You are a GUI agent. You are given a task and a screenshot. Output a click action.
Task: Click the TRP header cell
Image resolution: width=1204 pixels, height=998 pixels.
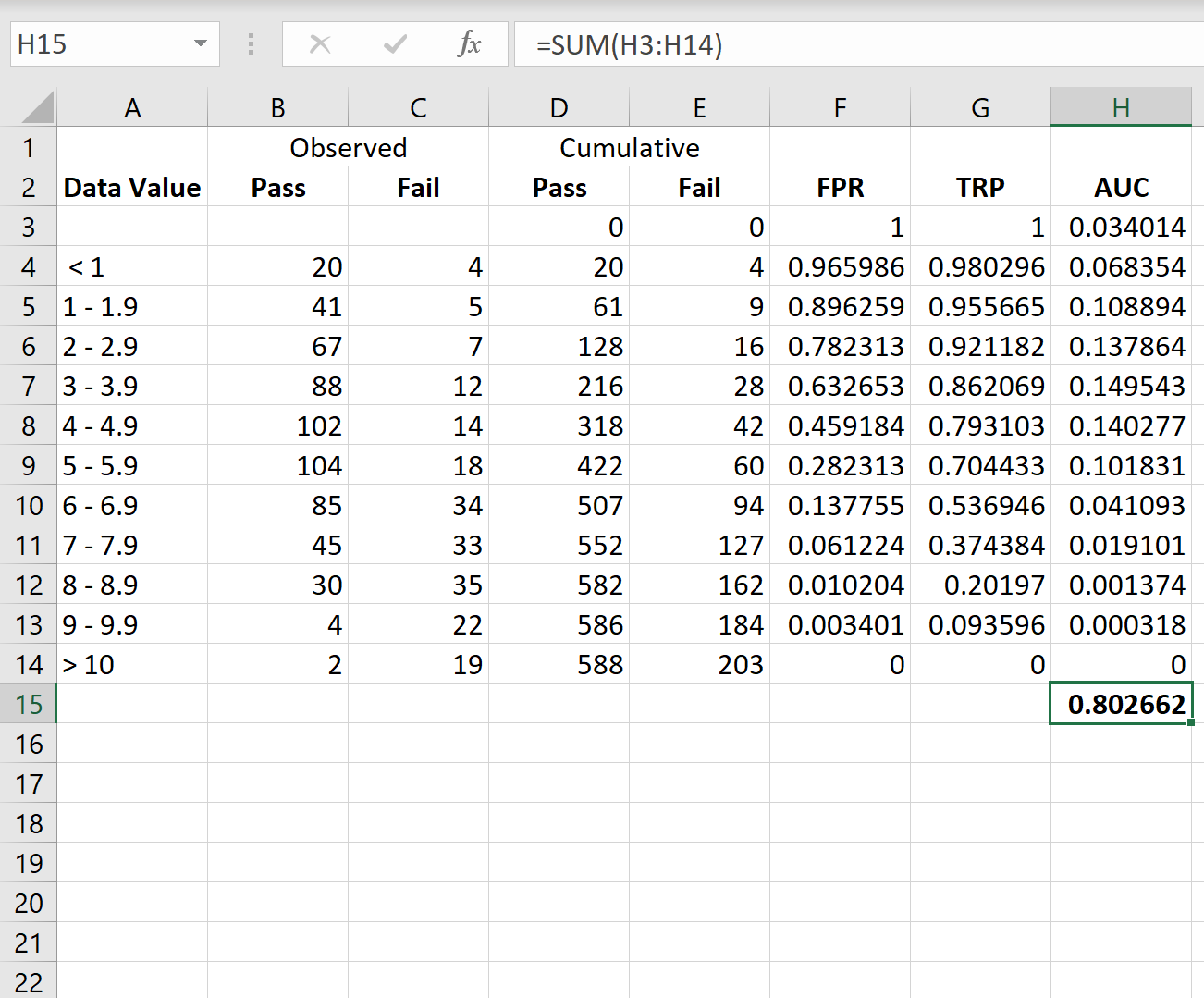(x=980, y=187)
